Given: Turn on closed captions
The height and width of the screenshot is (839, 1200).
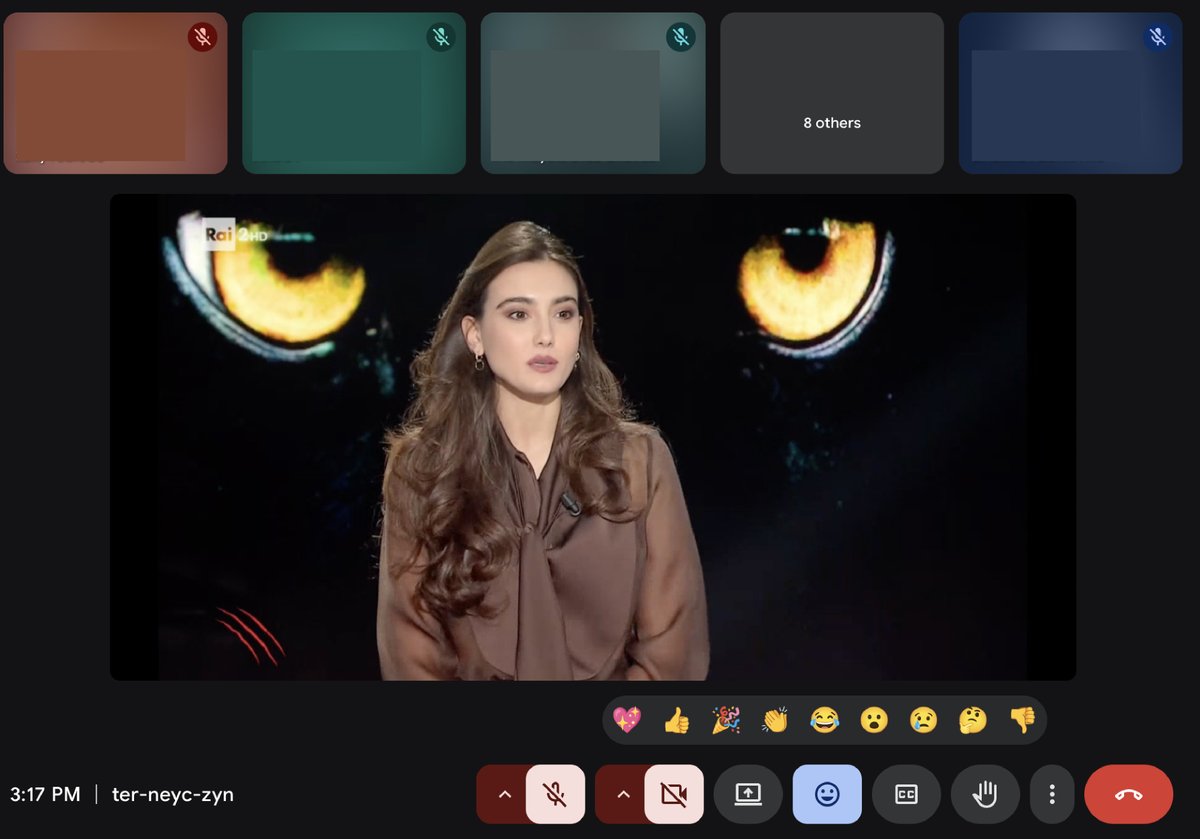Looking at the screenshot, I should pyautogui.click(x=906, y=794).
